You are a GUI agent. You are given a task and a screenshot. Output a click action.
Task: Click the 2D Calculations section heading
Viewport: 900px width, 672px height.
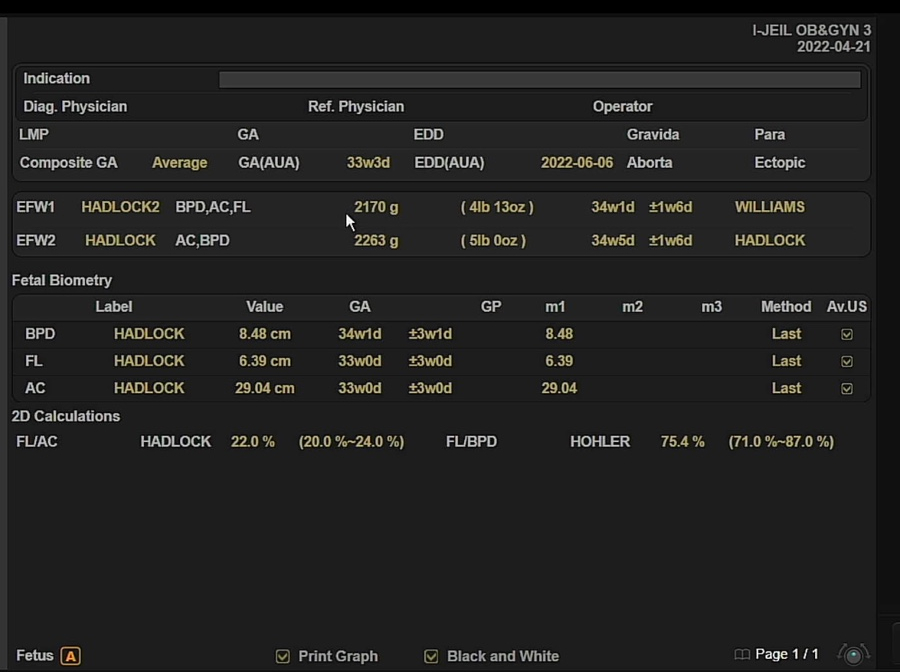pyautogui.click(x=66, y=417)
